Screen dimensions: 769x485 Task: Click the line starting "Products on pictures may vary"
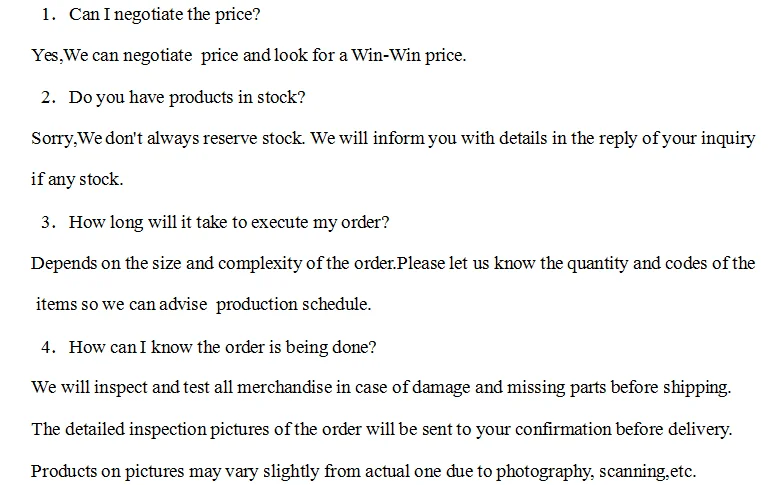pos(364,470)
